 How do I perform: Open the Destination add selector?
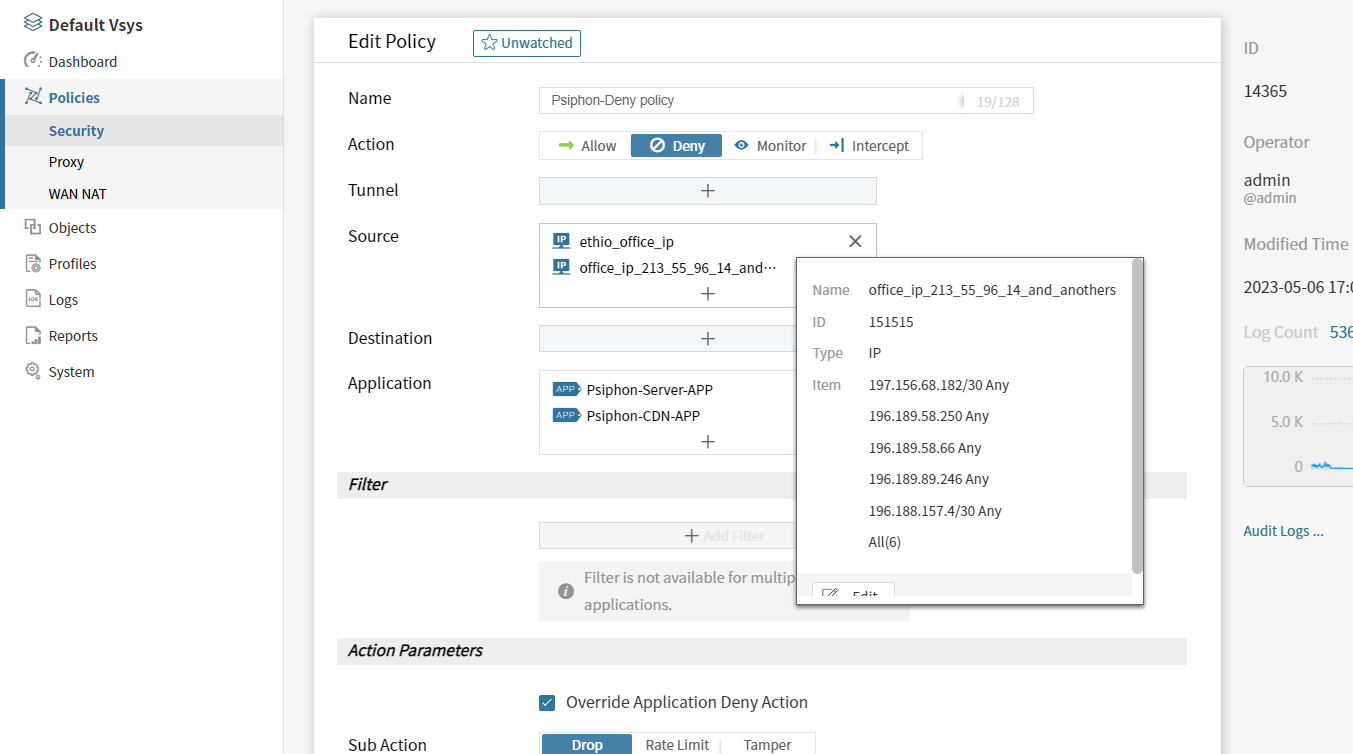click(707, 339)
